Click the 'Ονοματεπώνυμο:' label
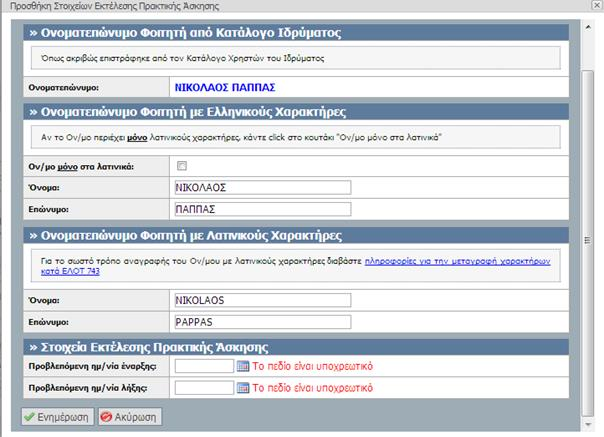 (x=64, y=87)
